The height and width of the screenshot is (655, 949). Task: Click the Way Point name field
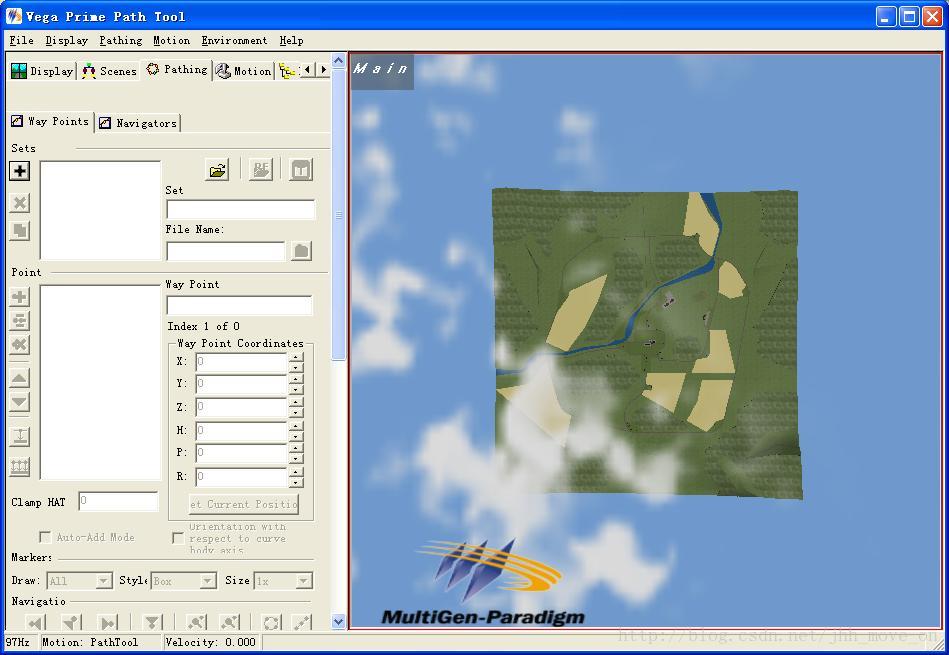pos(240,305)
